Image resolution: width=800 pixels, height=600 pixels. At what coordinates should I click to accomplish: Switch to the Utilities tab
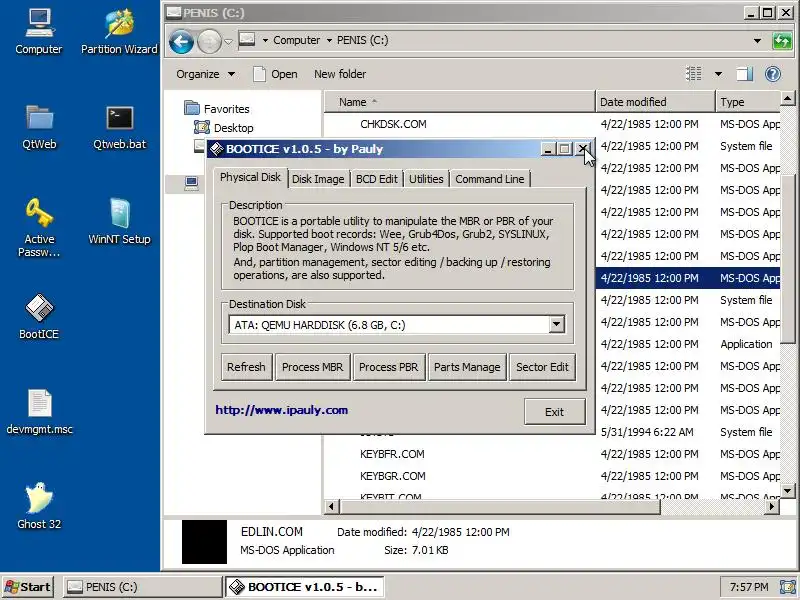point(426,179)
